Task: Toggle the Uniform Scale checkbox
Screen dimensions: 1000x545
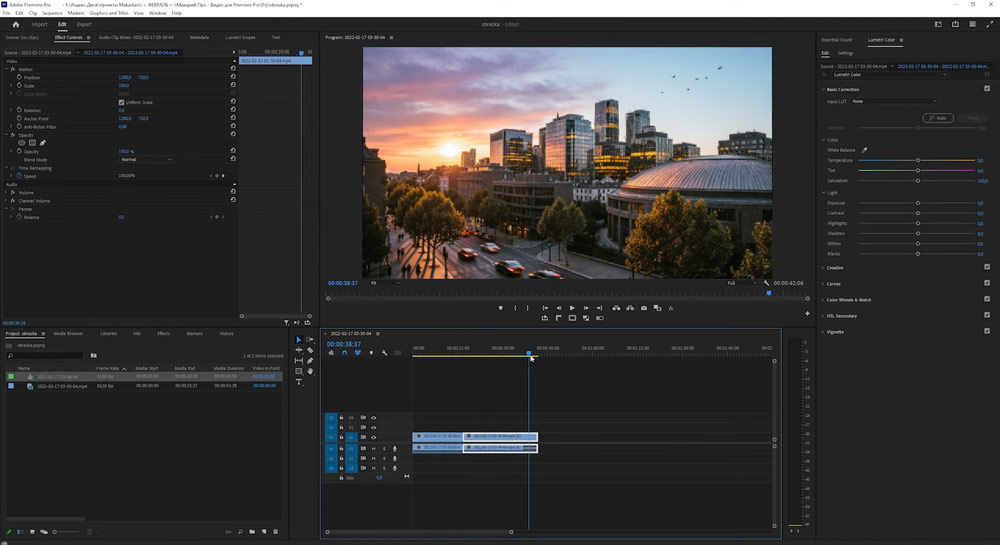Action: 120,102
